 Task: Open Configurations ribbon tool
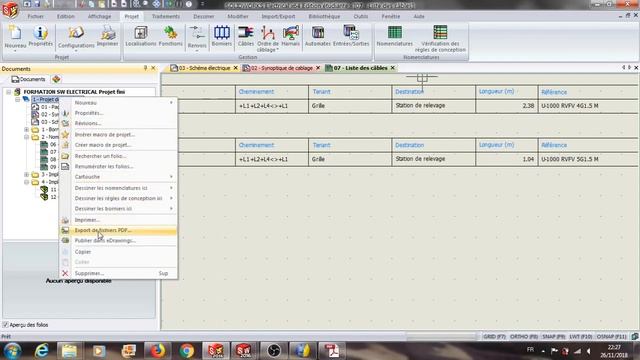(76, 37)
